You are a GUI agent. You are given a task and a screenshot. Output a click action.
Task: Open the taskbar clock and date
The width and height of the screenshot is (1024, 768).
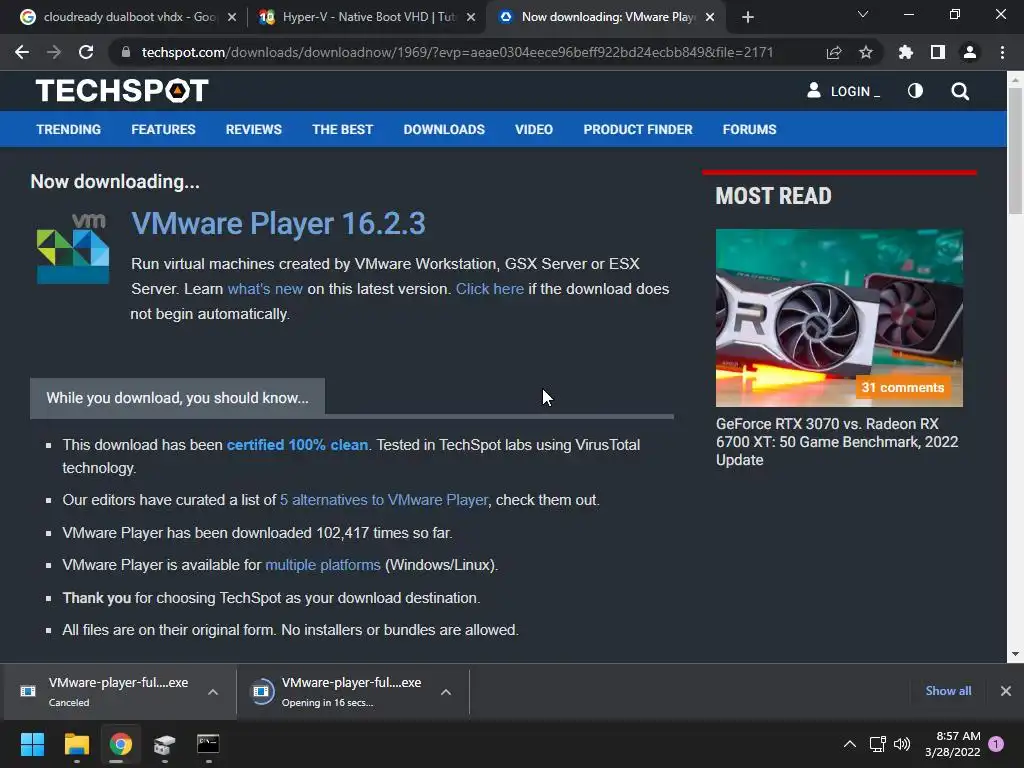point(953,744)
